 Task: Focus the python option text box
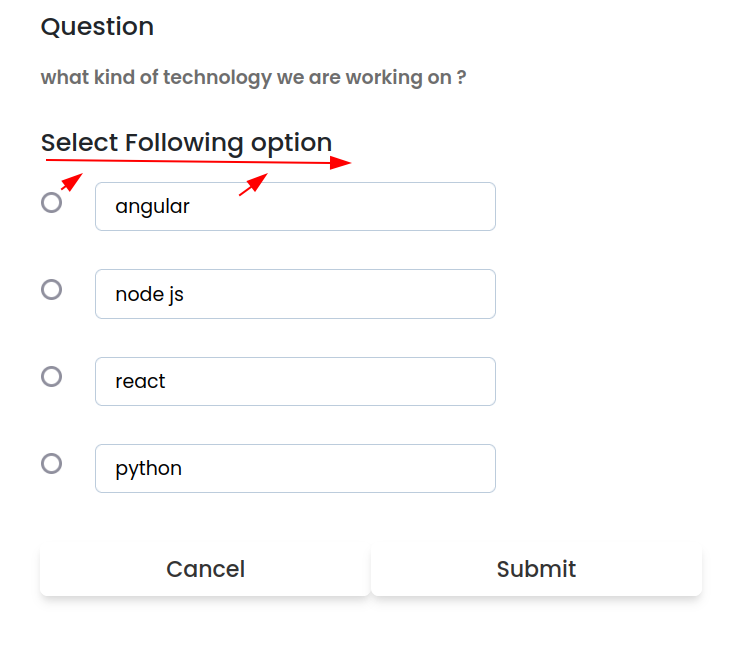(x=295, y=468)
